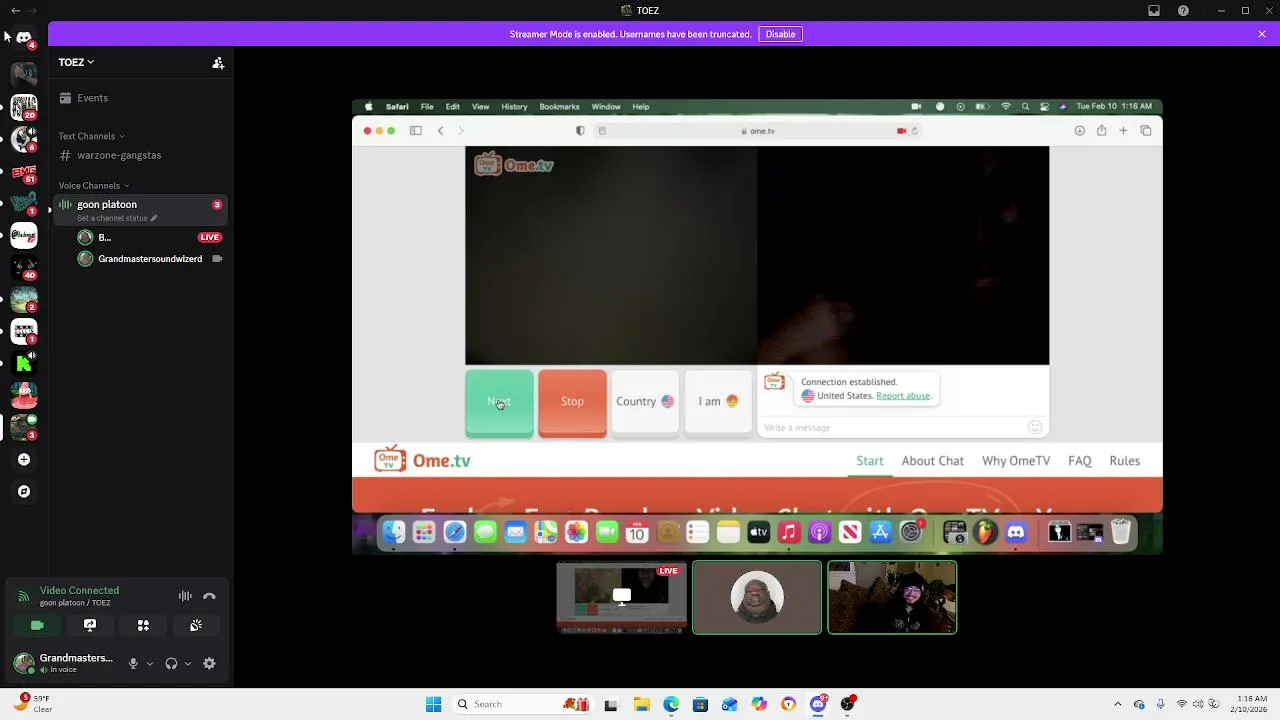Open the FAQ tab on Ome.tv
The height and width of the screenshot is (720, 1280).
pos(1080,461)
